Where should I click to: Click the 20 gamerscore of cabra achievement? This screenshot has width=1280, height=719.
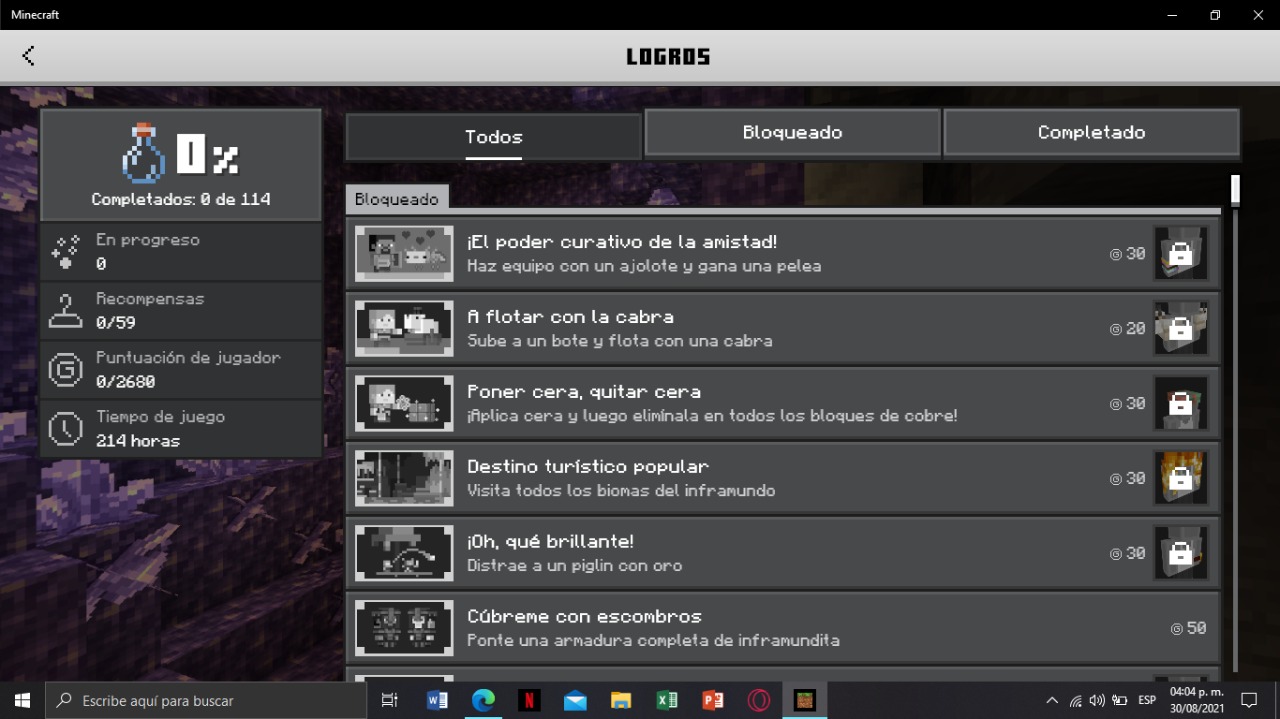pyautogui.click(x=1127, y=329)
